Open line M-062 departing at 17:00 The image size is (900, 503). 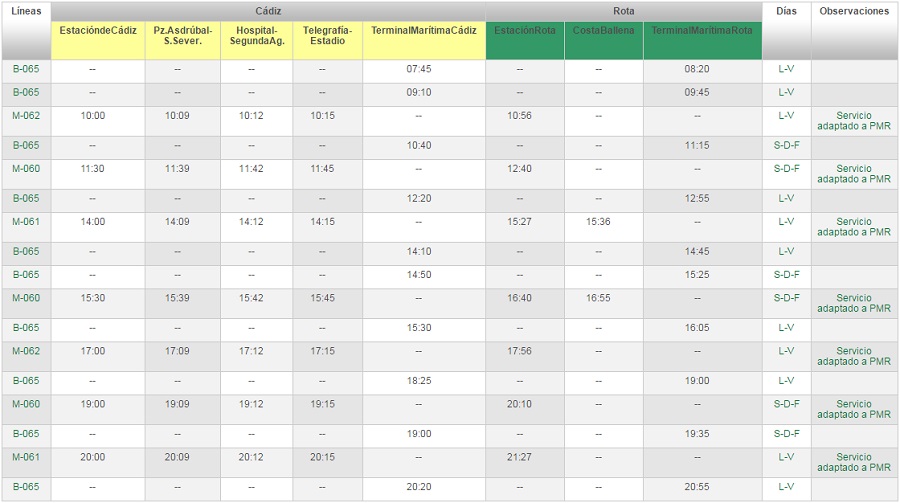point(26,351)
